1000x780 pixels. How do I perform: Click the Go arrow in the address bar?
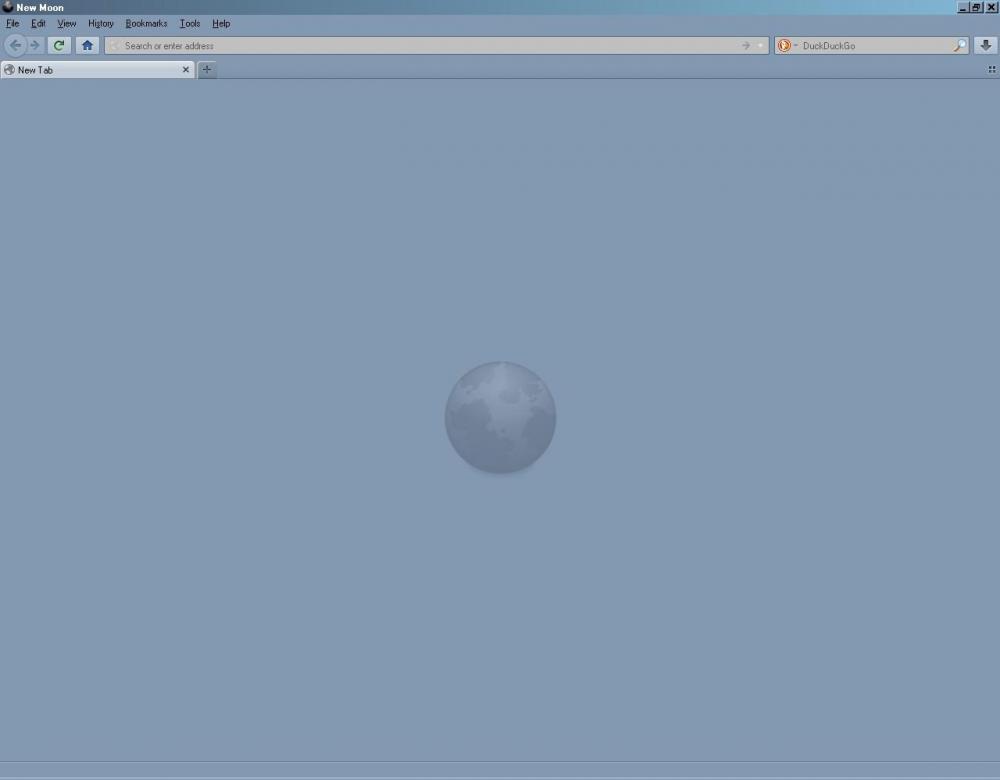(746, 45)
